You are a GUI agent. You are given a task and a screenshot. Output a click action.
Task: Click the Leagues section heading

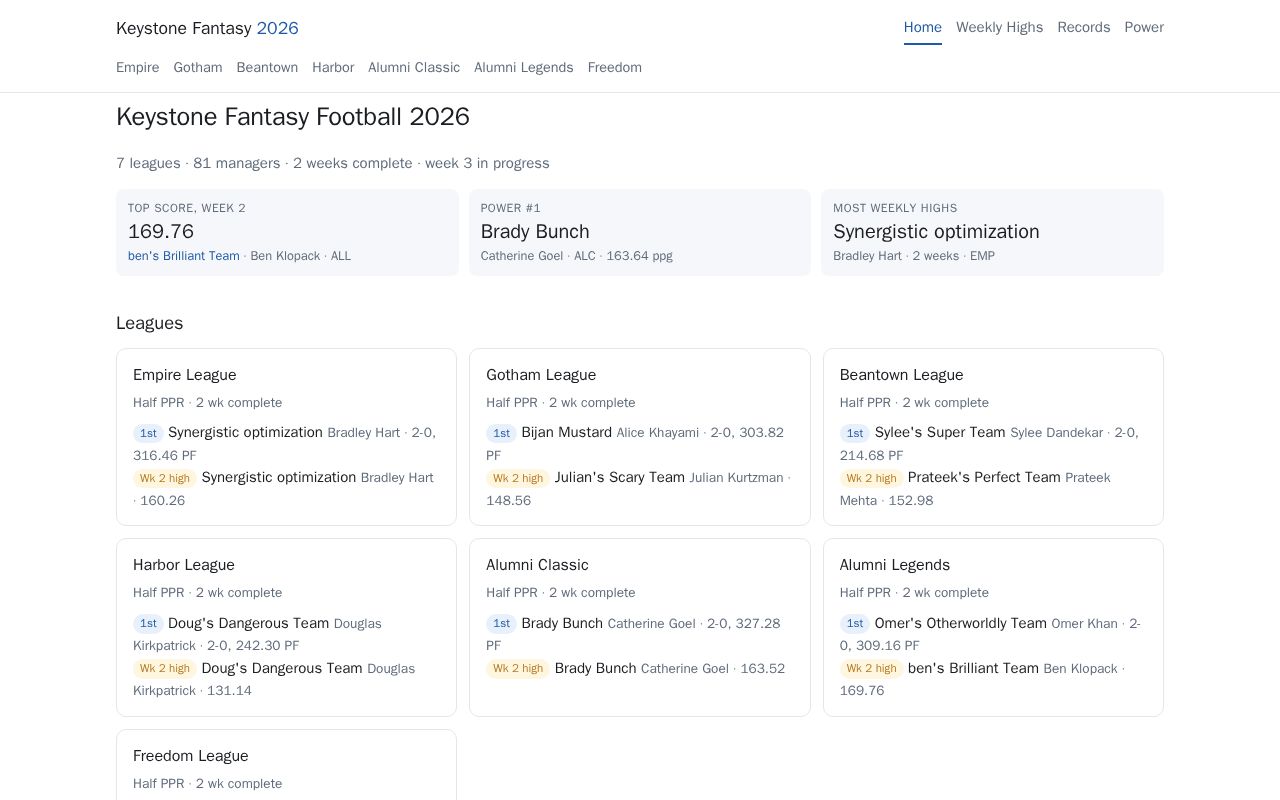[x=150, y=323]
